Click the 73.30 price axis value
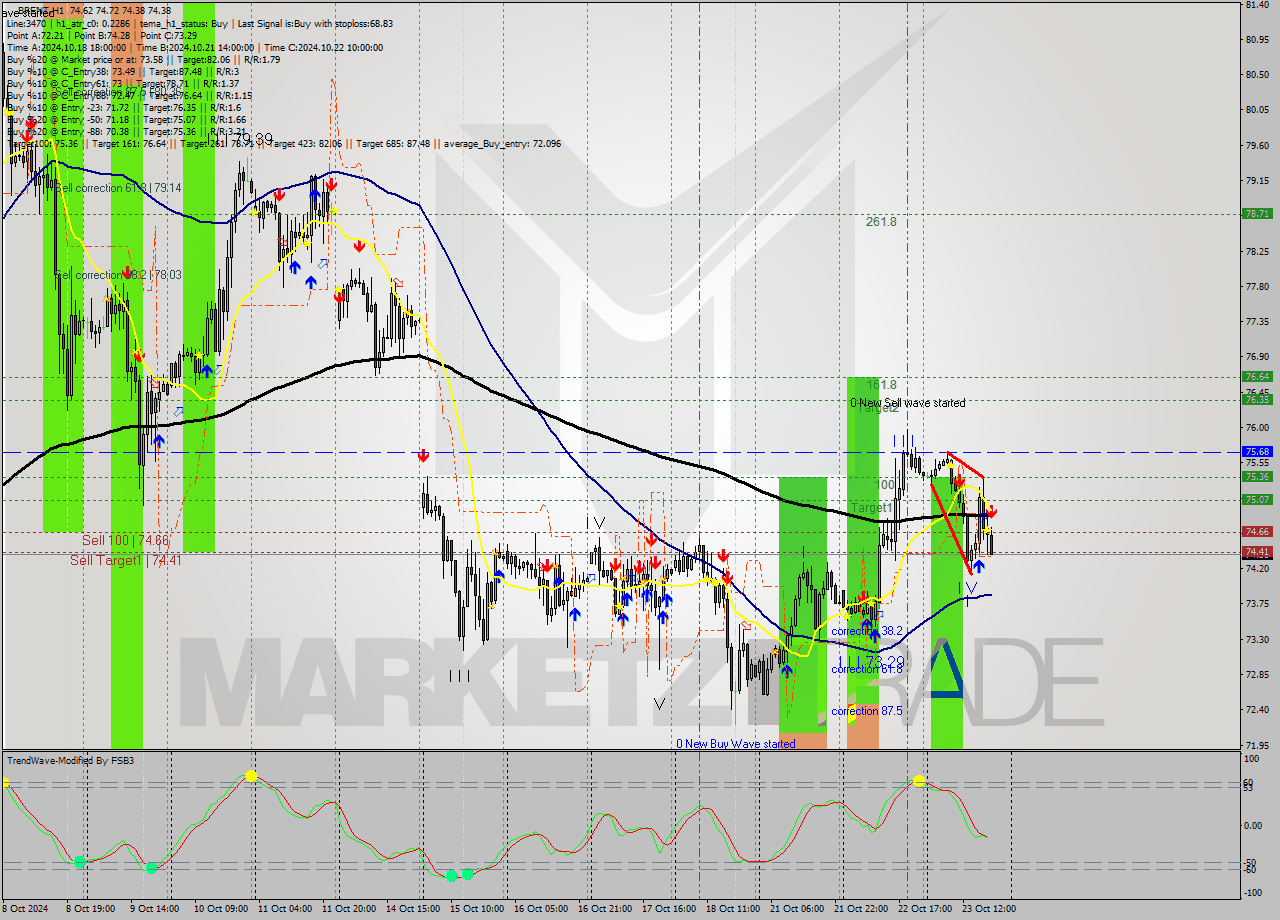 [1256, 639]
